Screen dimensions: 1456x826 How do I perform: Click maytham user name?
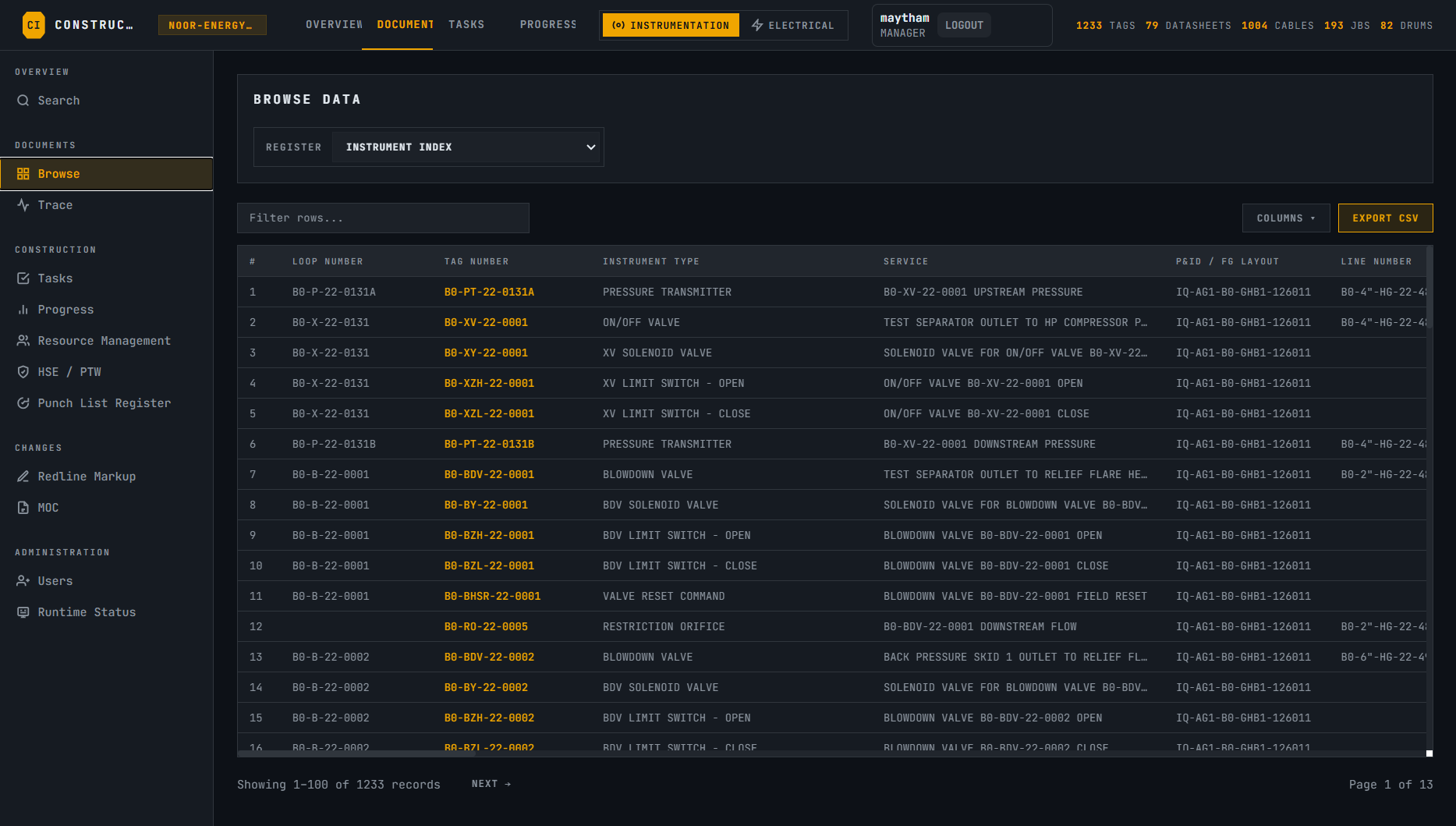(x=905, y=18)
